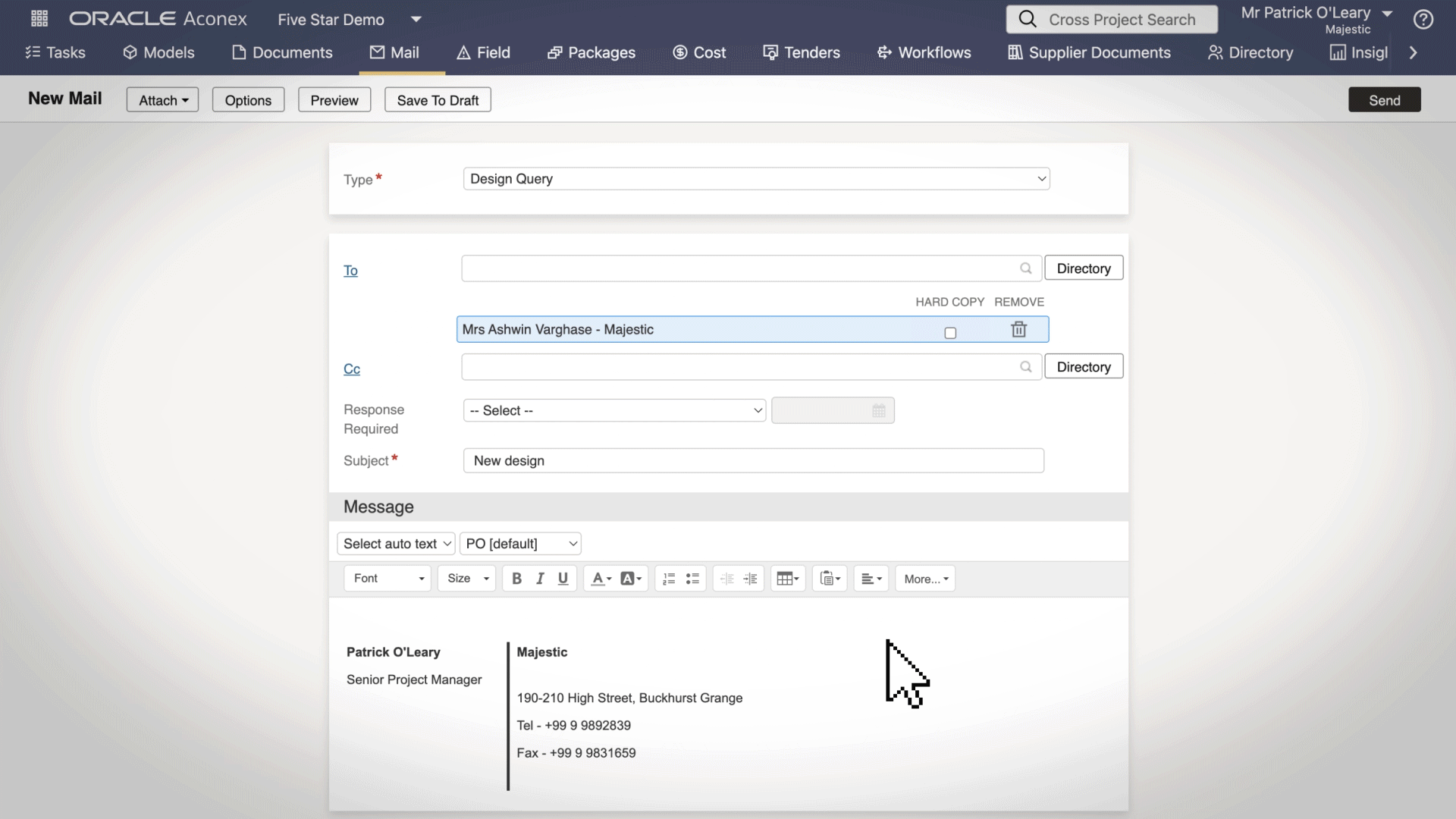Viewport: 1456px width, 819px height.
Task: Switch to the Documents tab
Action: coord(282,52)
